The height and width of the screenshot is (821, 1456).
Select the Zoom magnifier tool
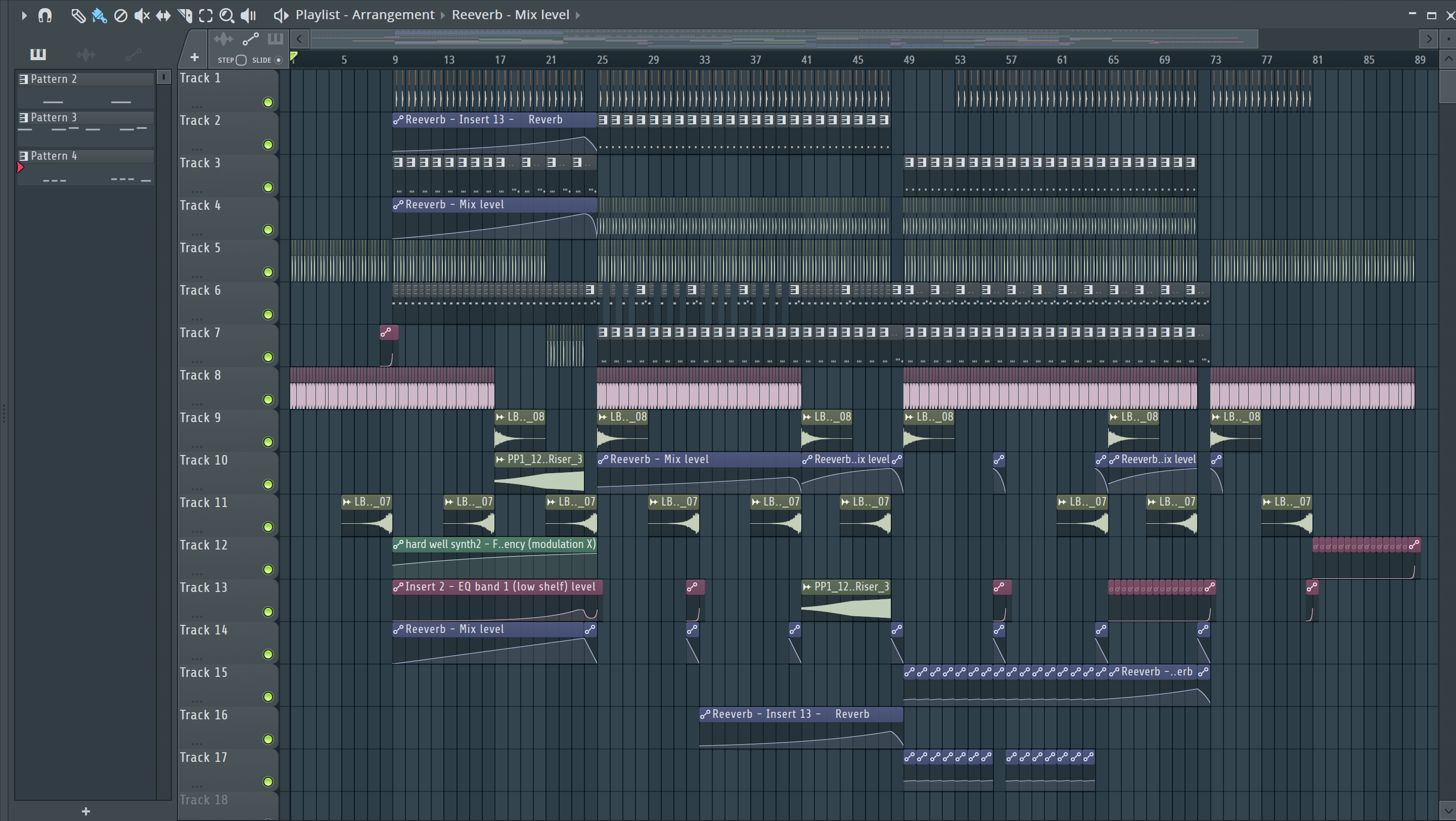coord(226,15)
